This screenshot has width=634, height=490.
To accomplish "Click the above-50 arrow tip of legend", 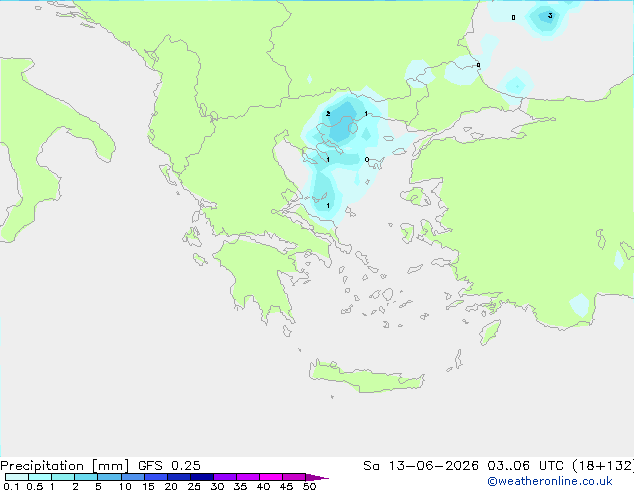I will pyautogui.click(x=317, y=478).
